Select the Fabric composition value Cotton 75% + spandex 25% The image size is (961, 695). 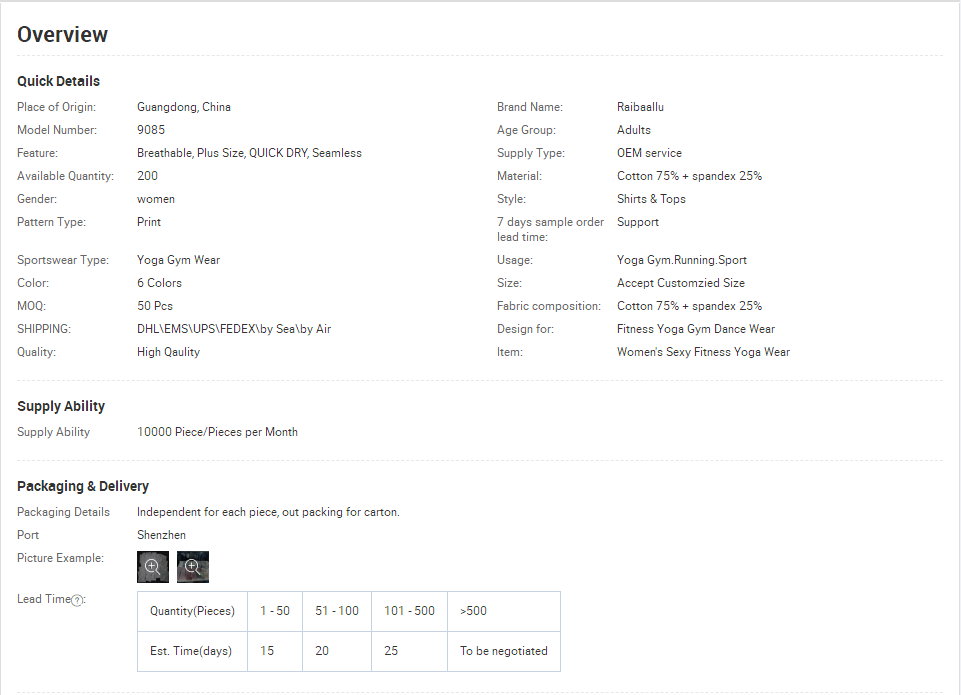click(689, 306)
